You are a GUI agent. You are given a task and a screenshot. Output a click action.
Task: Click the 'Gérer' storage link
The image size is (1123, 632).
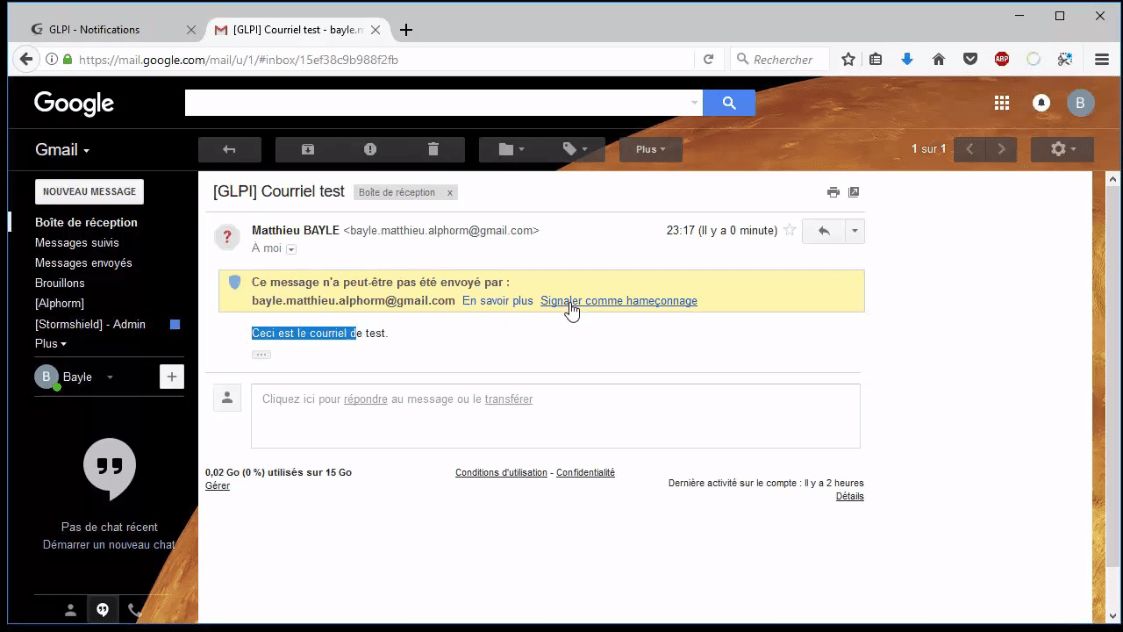point(217,486)
